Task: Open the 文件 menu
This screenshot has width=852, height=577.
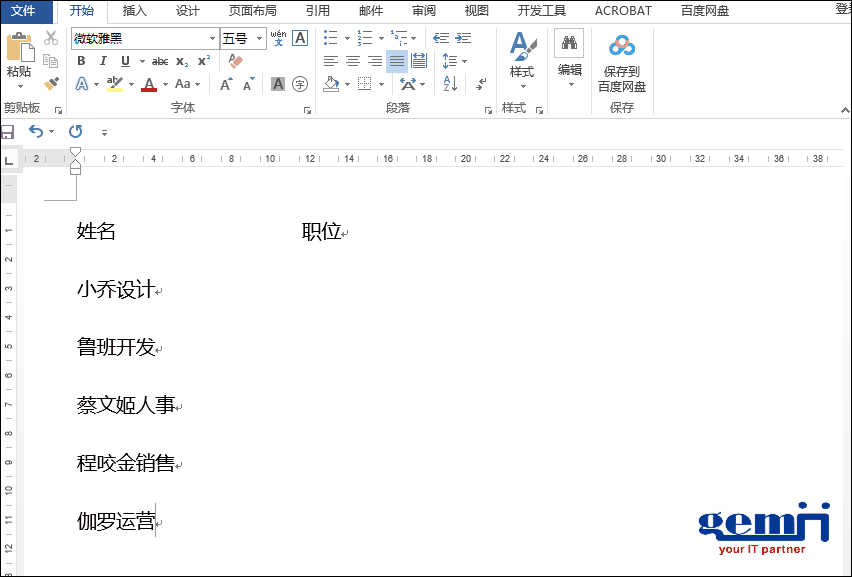Action: click(27, 11)
